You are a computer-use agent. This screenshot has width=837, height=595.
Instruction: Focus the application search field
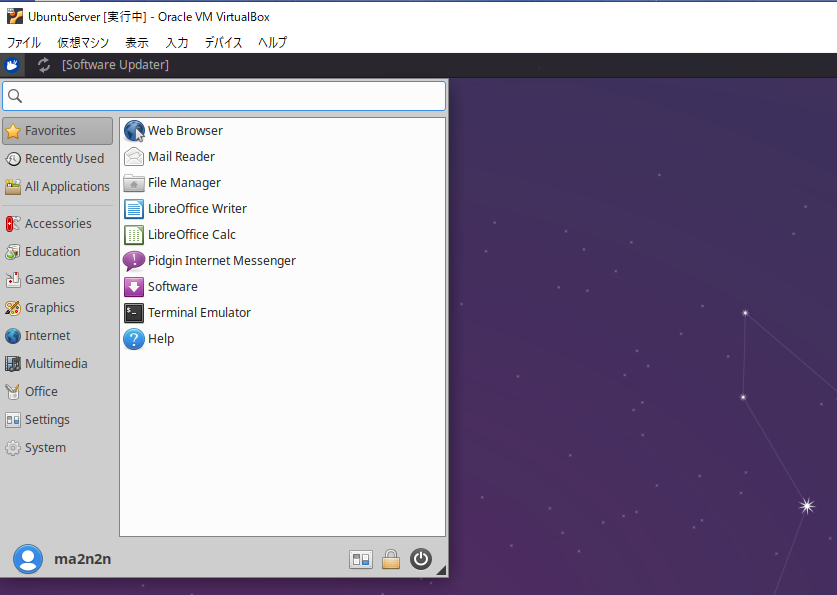(224, 96)
